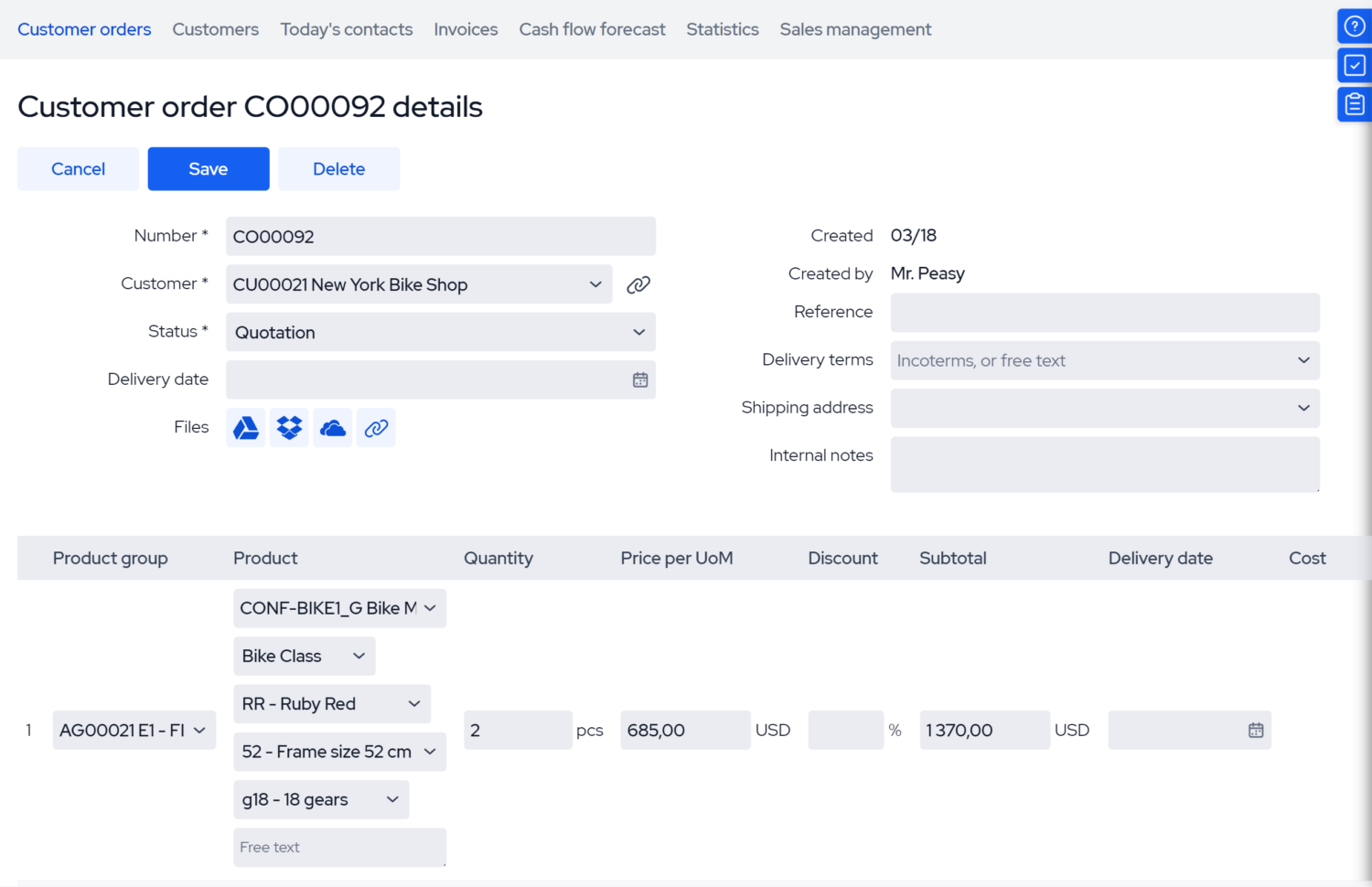Attach a file from Dropbox
This screenshot has width=1372, height=887.
[x=289, y=427]
